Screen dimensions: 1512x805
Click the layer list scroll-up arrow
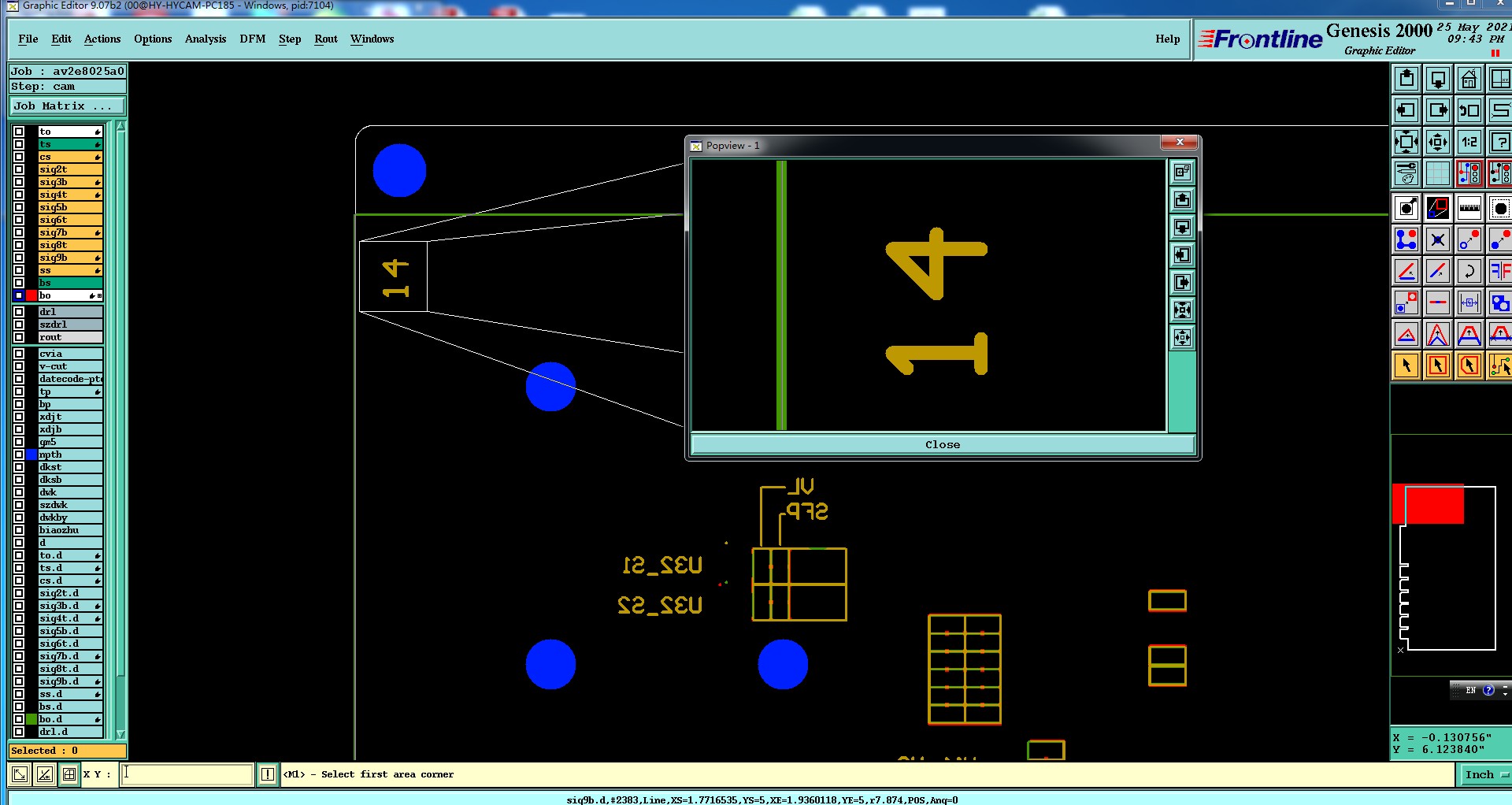click(120, 126)
